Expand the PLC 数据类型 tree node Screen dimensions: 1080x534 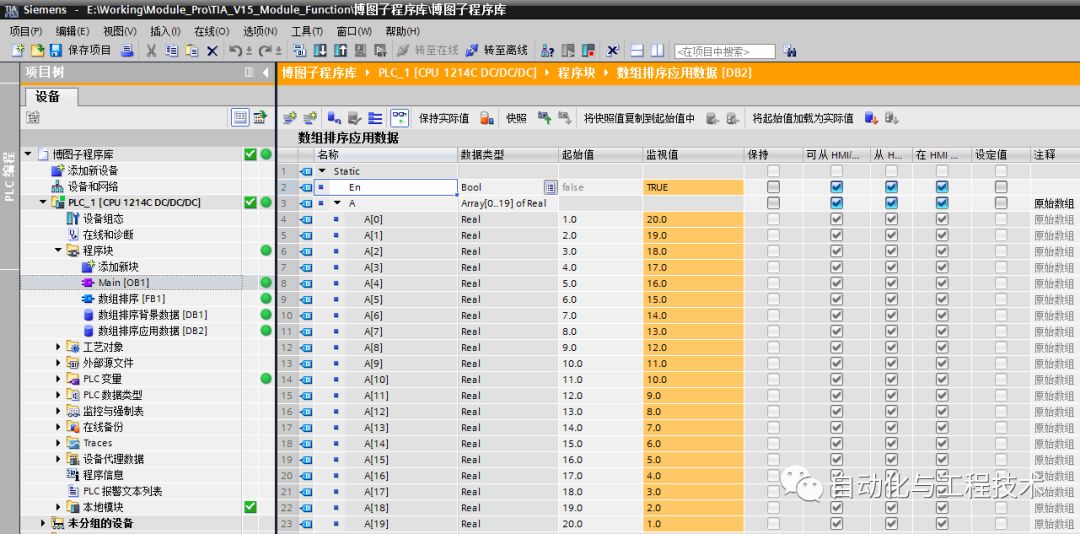(x=59, y=395)
